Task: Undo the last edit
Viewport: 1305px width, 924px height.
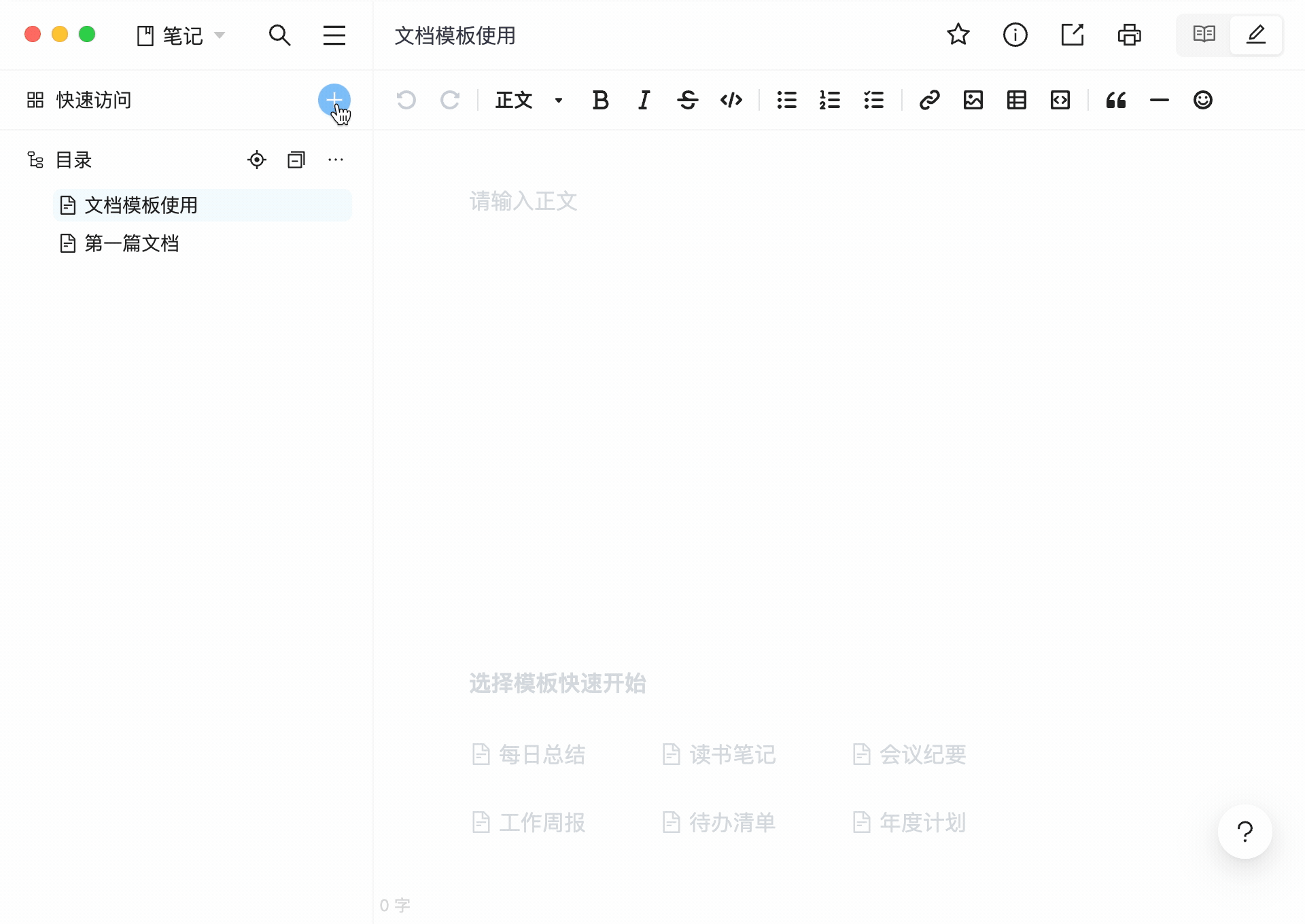Action: (406, 101)
